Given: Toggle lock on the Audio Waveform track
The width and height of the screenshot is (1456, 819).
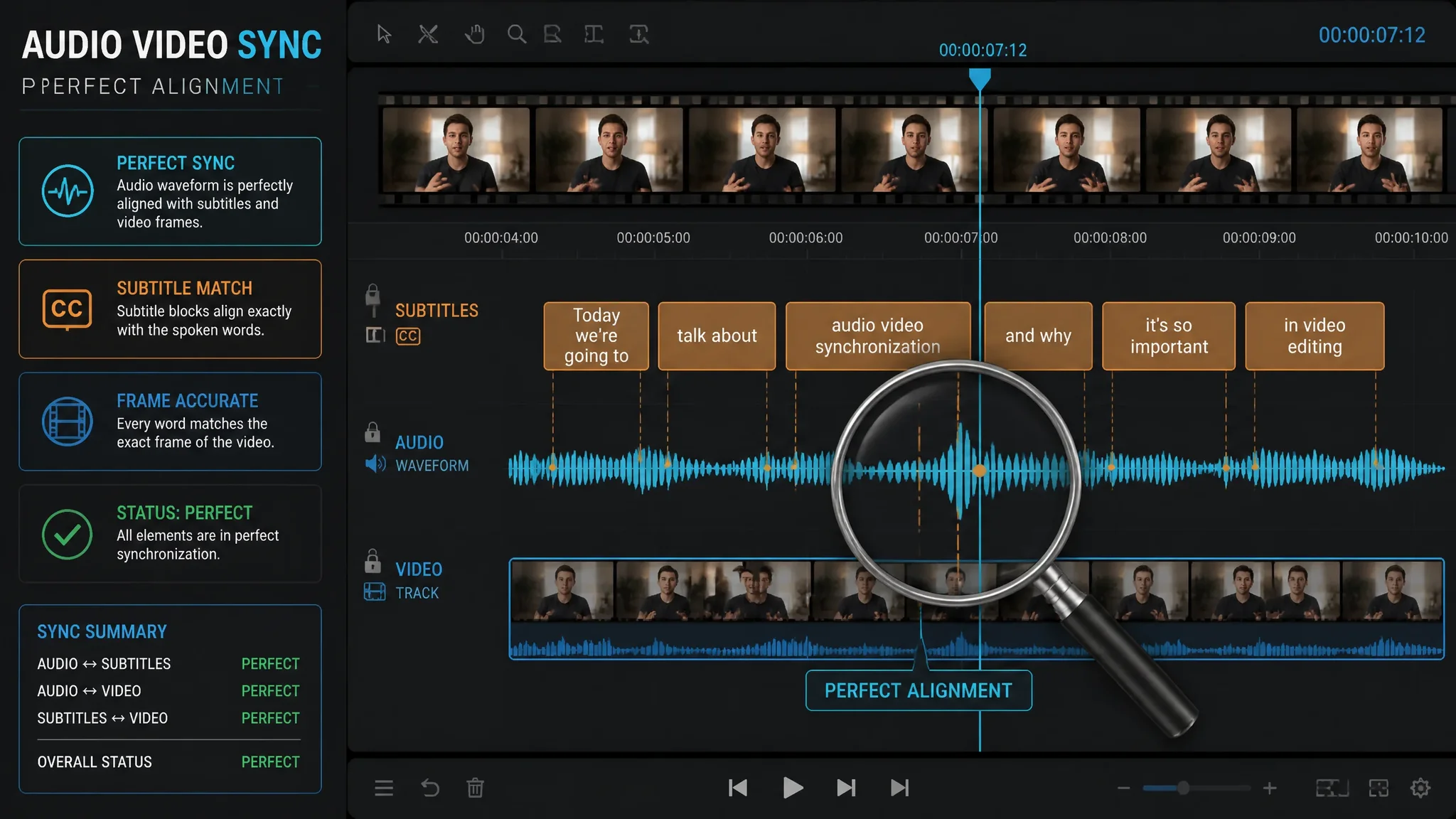Looking at the screenshot, I should click(x=373, y=432).
